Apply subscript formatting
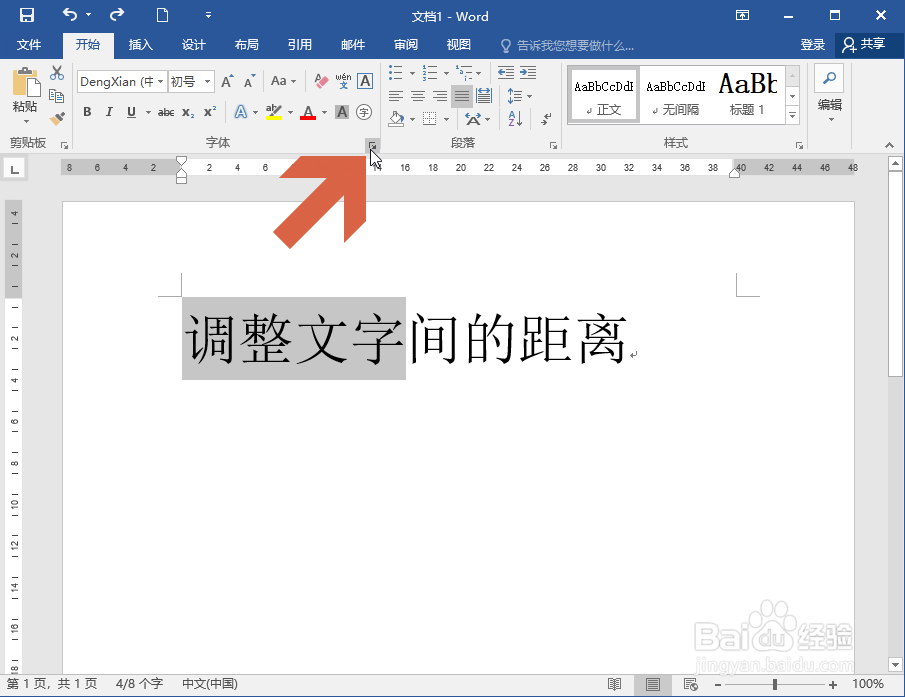905x697 pixels. coord(188,112)
